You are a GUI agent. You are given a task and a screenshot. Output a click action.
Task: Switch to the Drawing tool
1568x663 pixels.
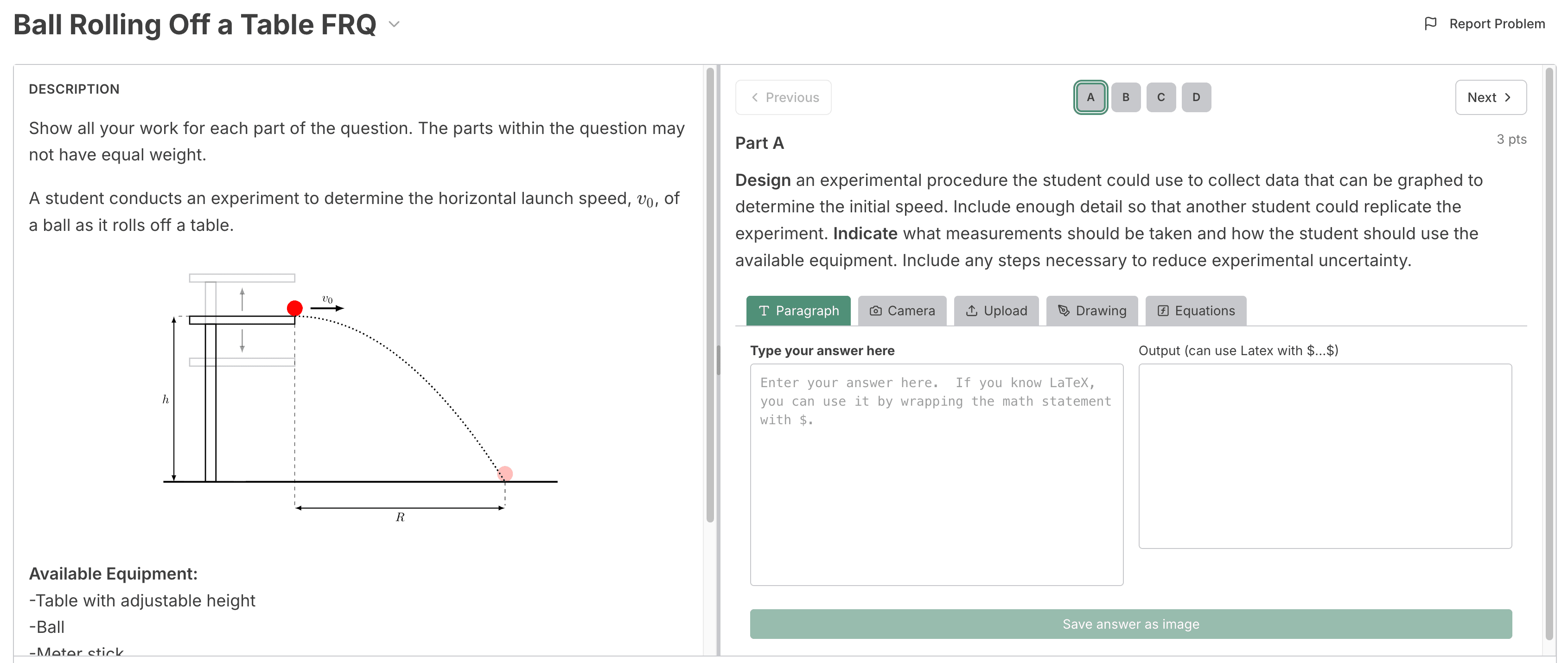pos(1091,311)
